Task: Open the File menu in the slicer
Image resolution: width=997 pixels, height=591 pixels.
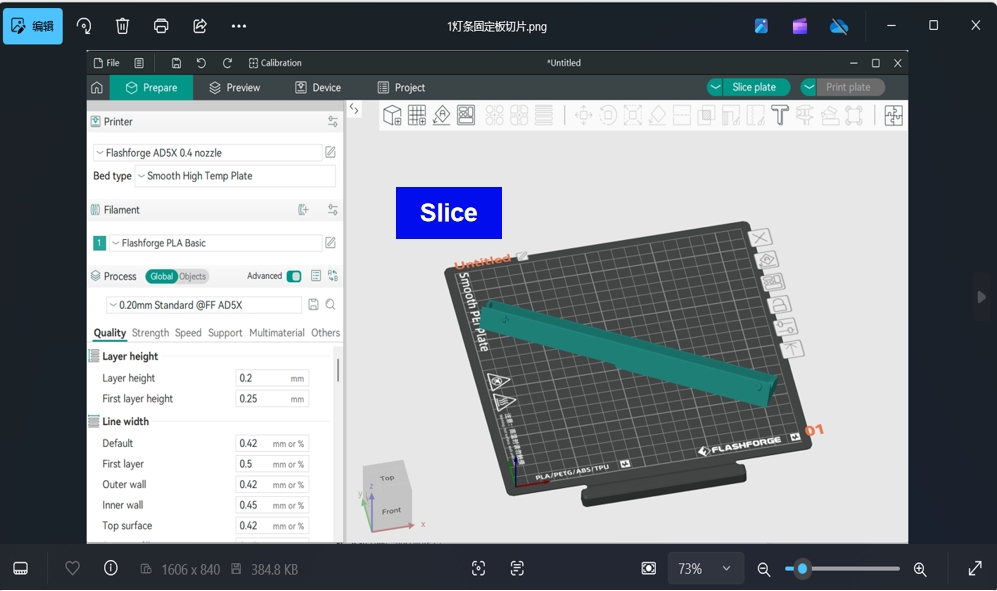Action: coord(107,63)
